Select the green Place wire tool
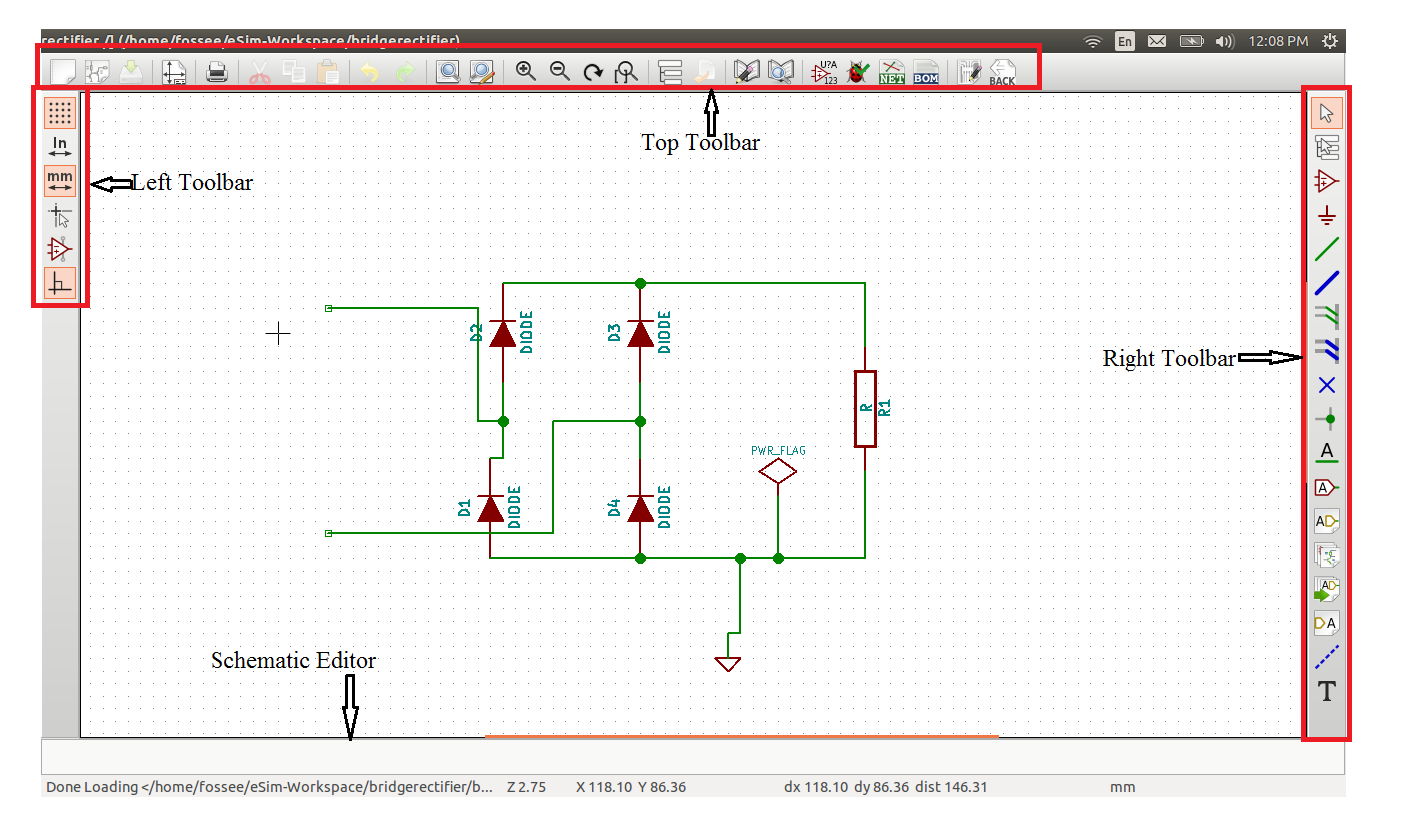The height and width of the screenshot is (840, 1404). 1326,249
